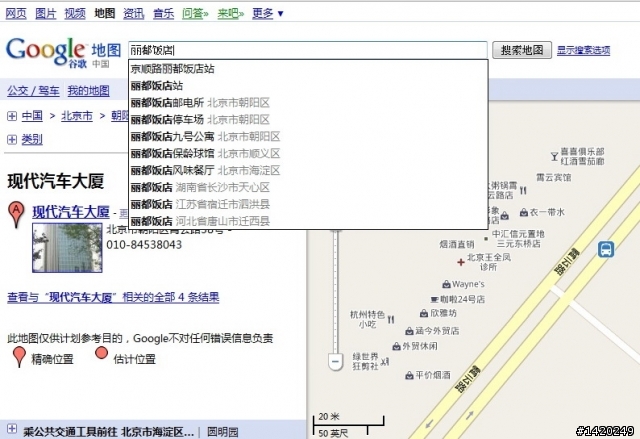
Task: Open the 资讯 top navigation link
Action: [134, 13]
